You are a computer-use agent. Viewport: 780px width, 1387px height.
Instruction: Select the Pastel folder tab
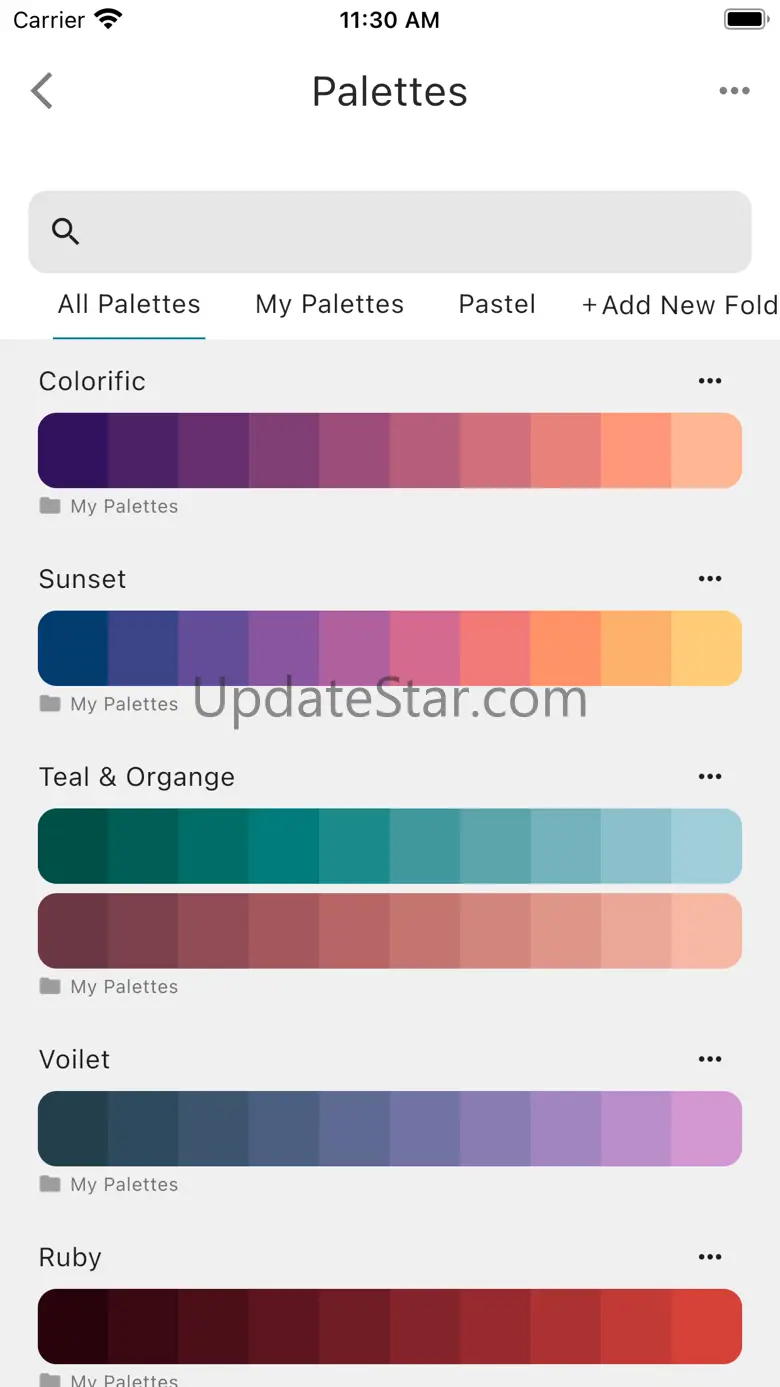497,305
